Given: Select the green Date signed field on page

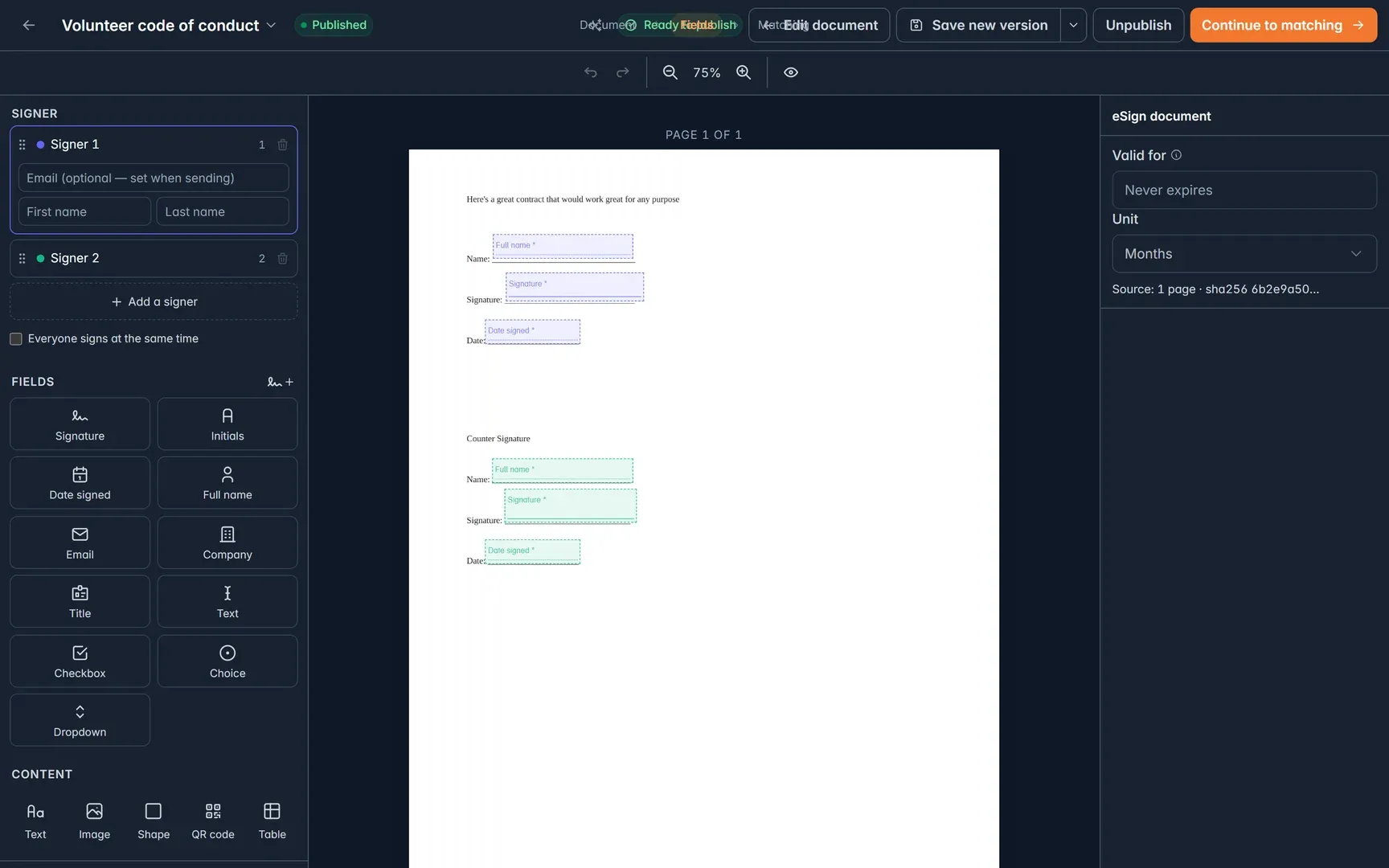Looking at the screenshot, I should pyautogui.click(x=533, y=551).
